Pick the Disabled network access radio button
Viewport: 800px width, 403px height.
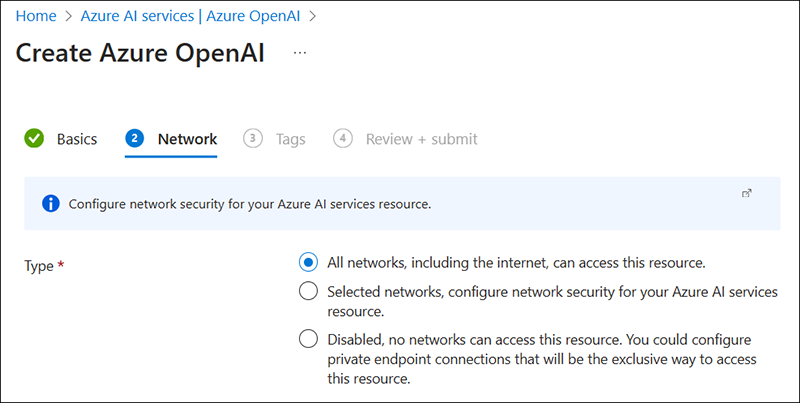(x=309, y=339)
